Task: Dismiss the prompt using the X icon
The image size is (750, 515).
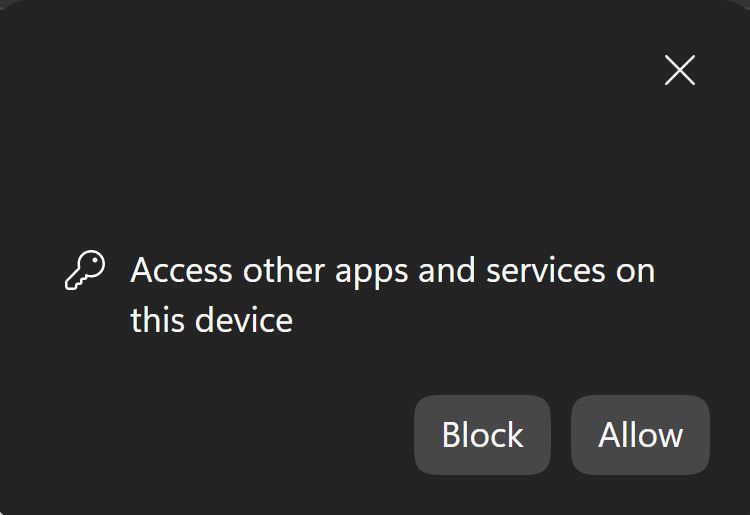Action: (x=680, y=70)
